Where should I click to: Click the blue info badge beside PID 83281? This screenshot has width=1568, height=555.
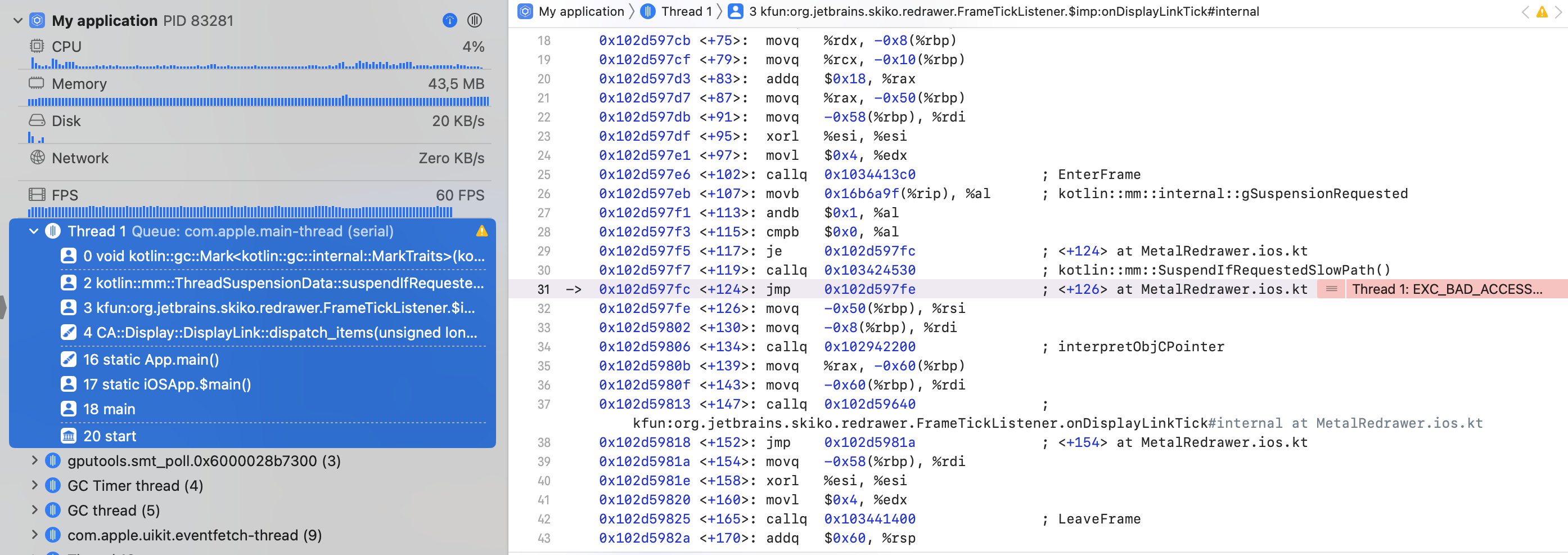(x=449, y=21)
